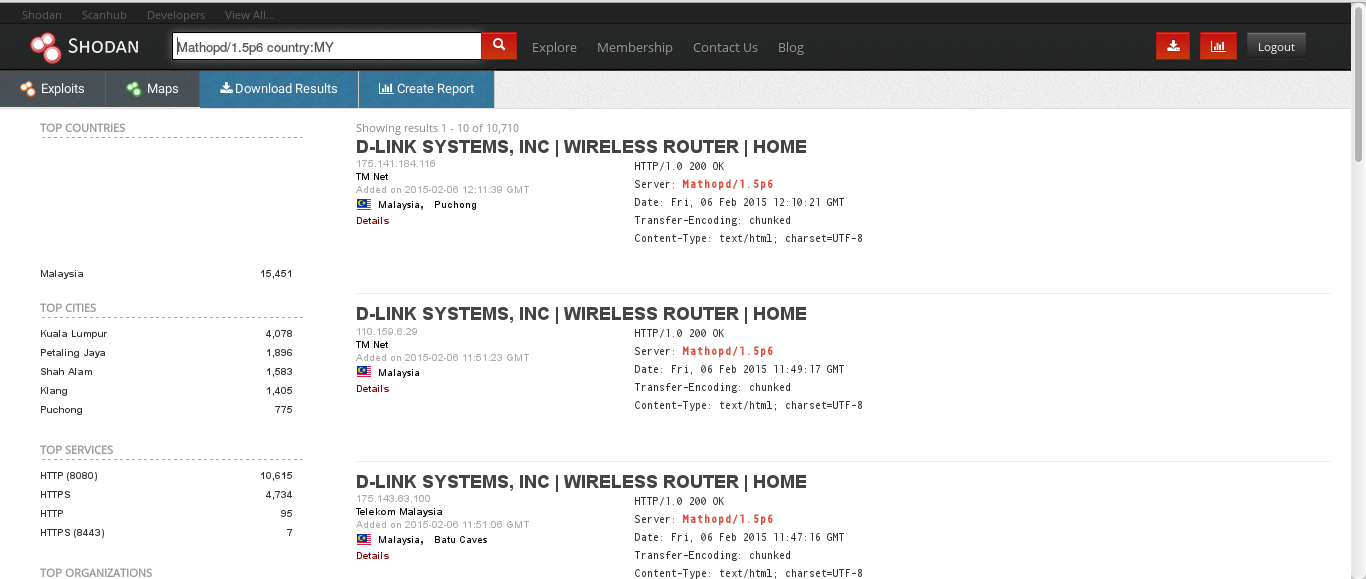Click Details for the Batu Caves result
Screen dimensions: 1366x579
[372, 556]
